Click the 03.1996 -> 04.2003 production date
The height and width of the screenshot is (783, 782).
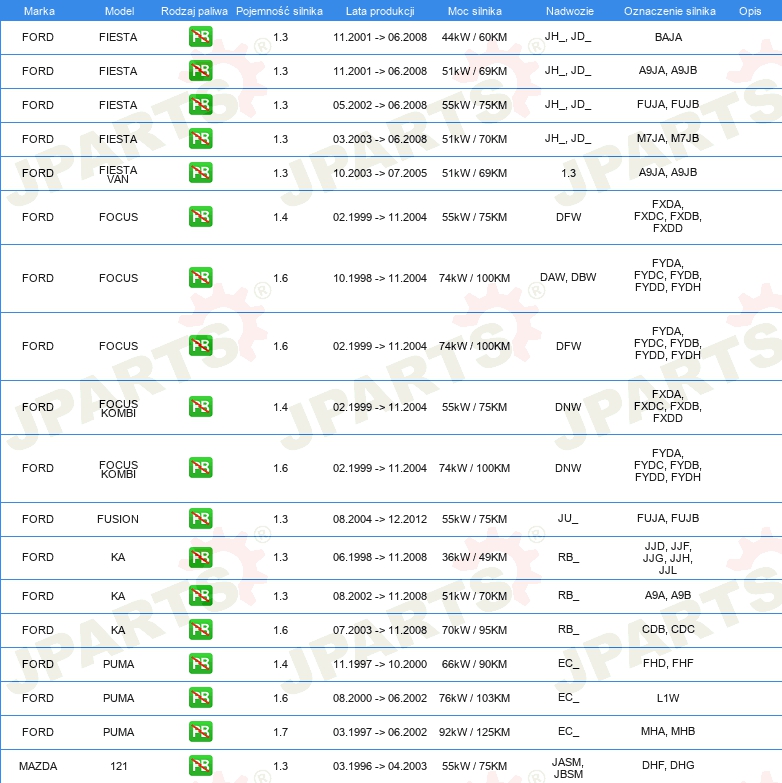pyautogui.click(x=380, y=766)
